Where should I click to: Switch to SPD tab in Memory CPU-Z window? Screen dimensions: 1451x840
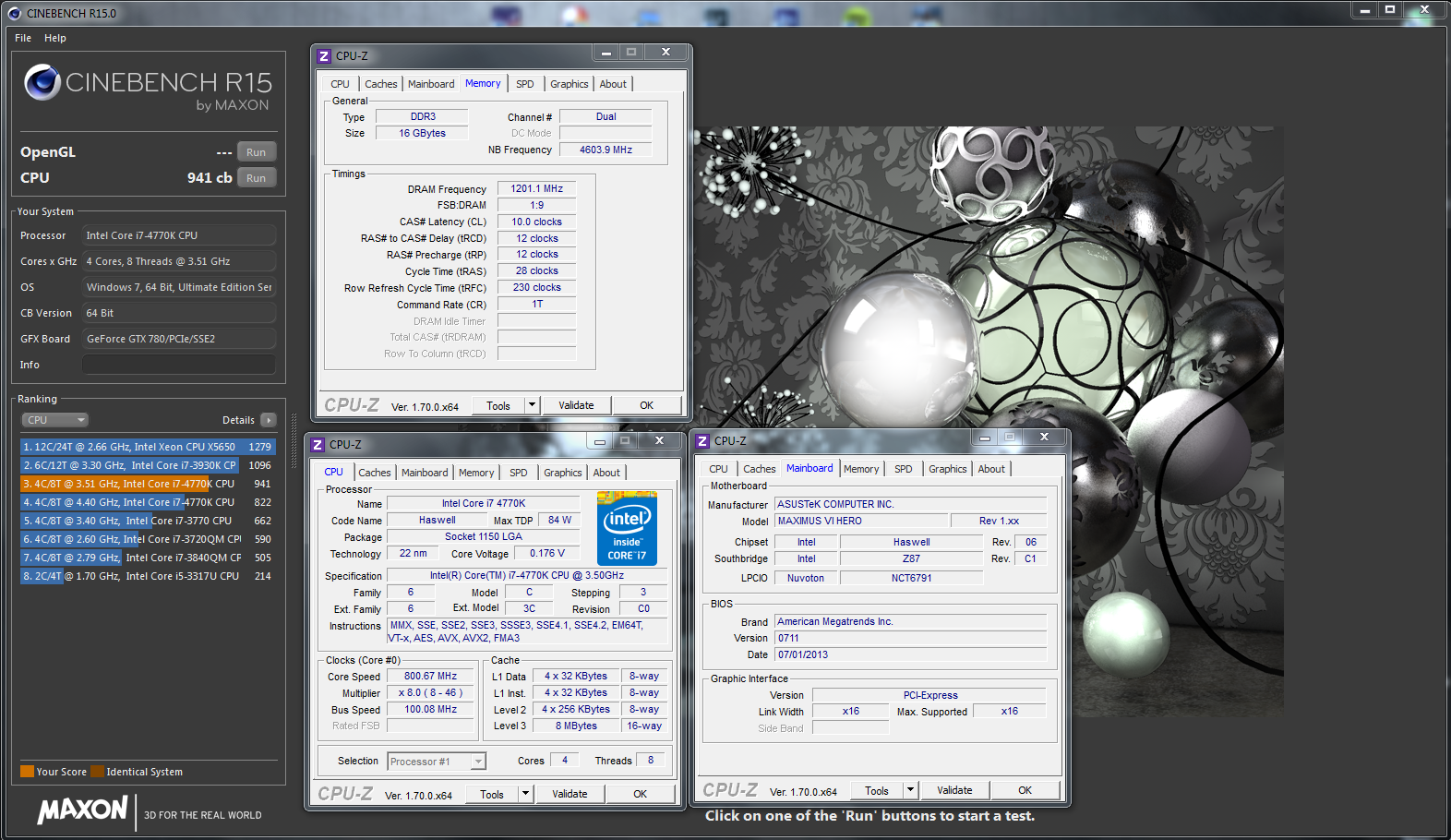pos(525,84)
